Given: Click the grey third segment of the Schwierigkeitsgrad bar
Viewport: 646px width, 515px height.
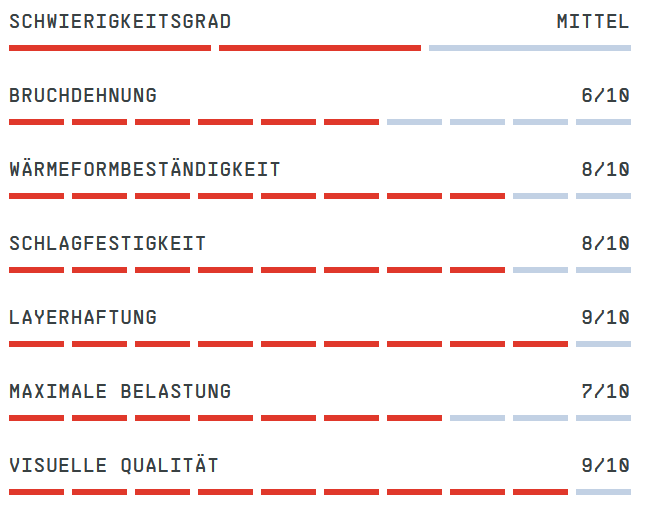Looking at the screenshot, I should point(530,48).
